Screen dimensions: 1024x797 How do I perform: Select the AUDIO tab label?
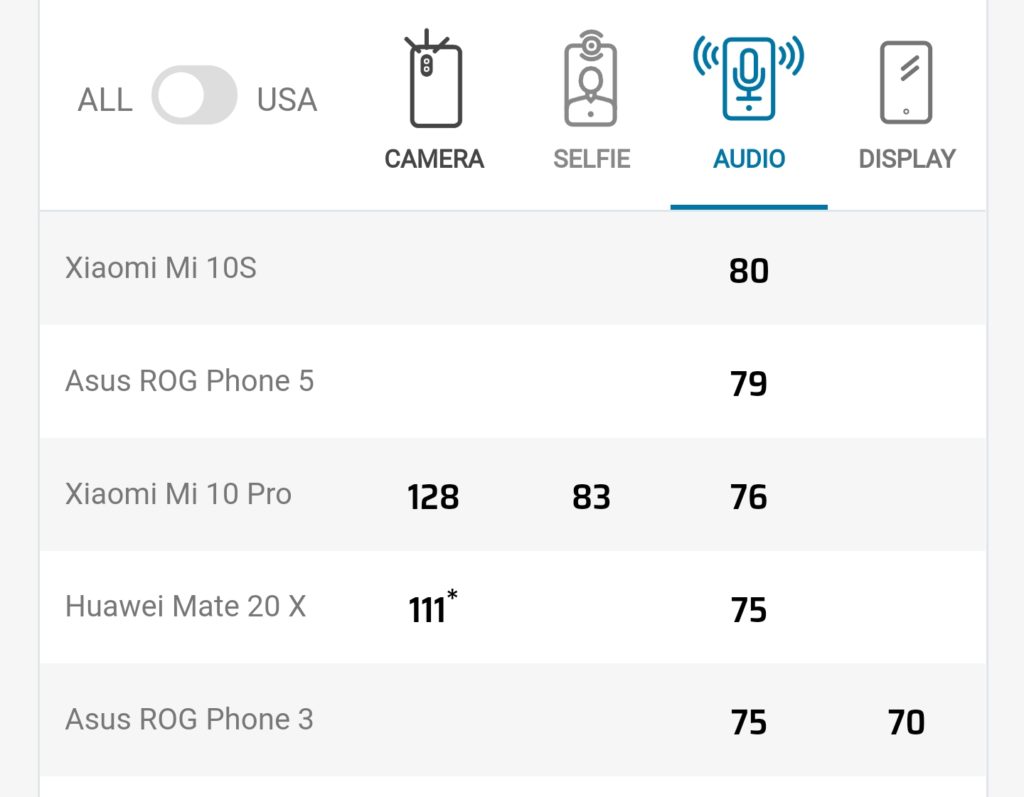(749, 159)
